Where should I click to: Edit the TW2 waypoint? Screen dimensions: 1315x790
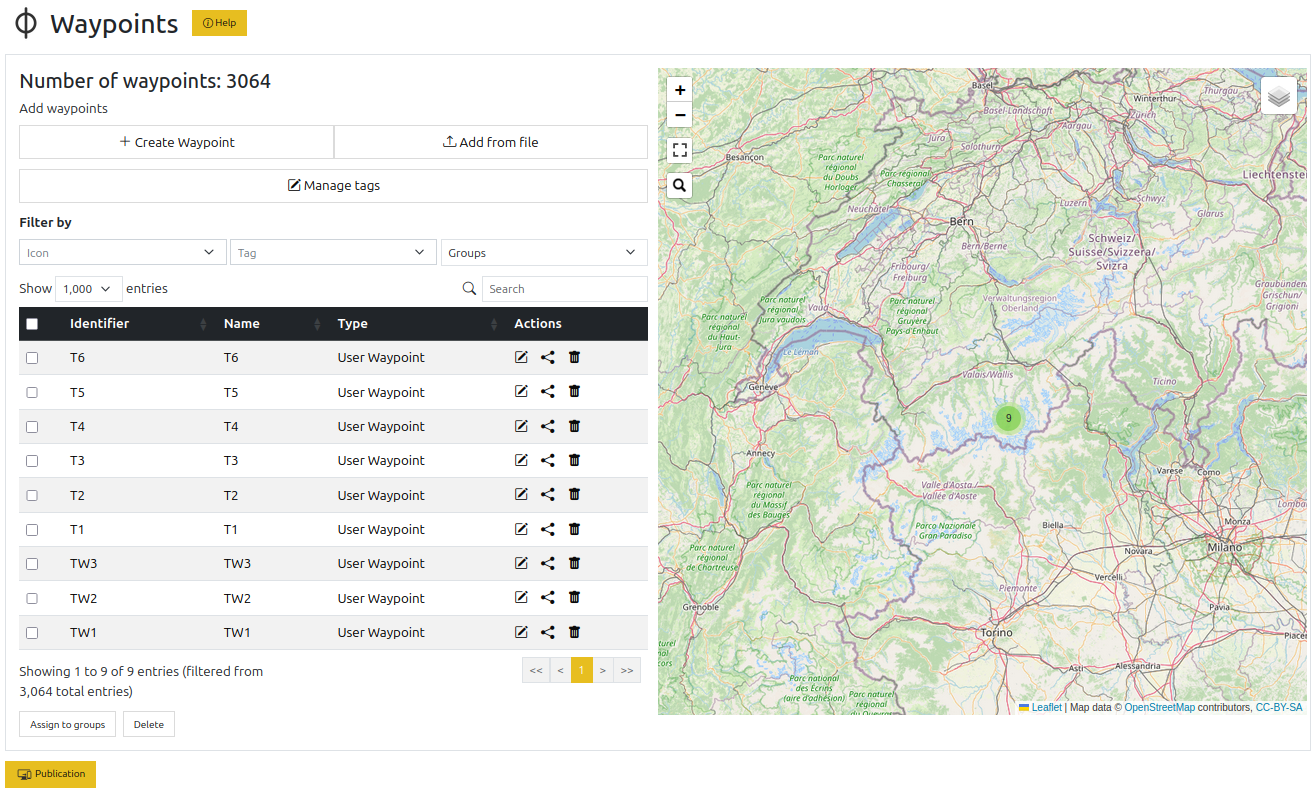click(x=520, y=597)
